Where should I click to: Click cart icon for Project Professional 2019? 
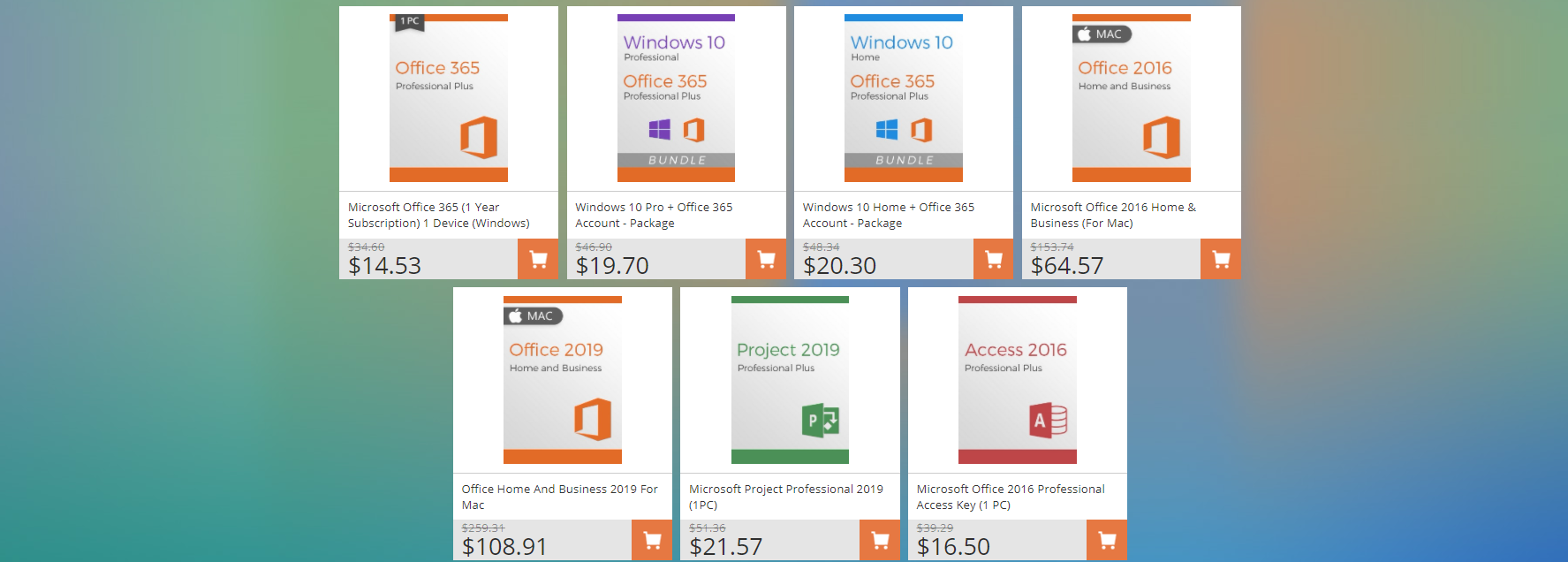point(880,540)
